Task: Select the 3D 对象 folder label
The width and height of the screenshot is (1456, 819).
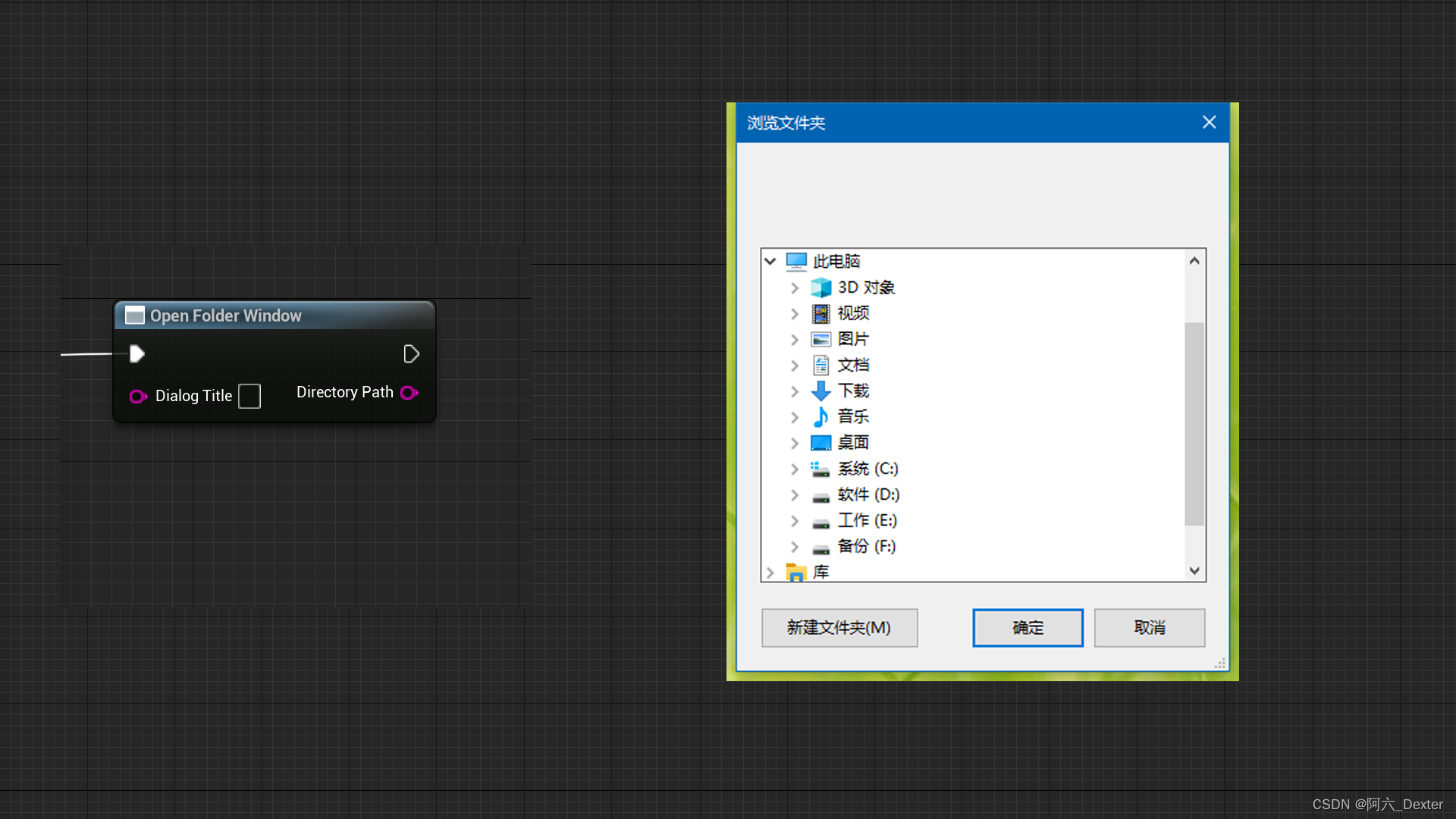Action: [866, 287]
